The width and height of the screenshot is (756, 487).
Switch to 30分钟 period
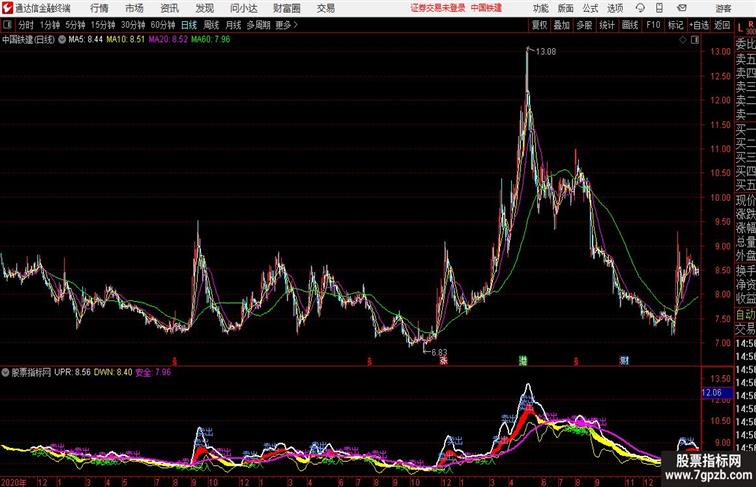coord(133,25)
